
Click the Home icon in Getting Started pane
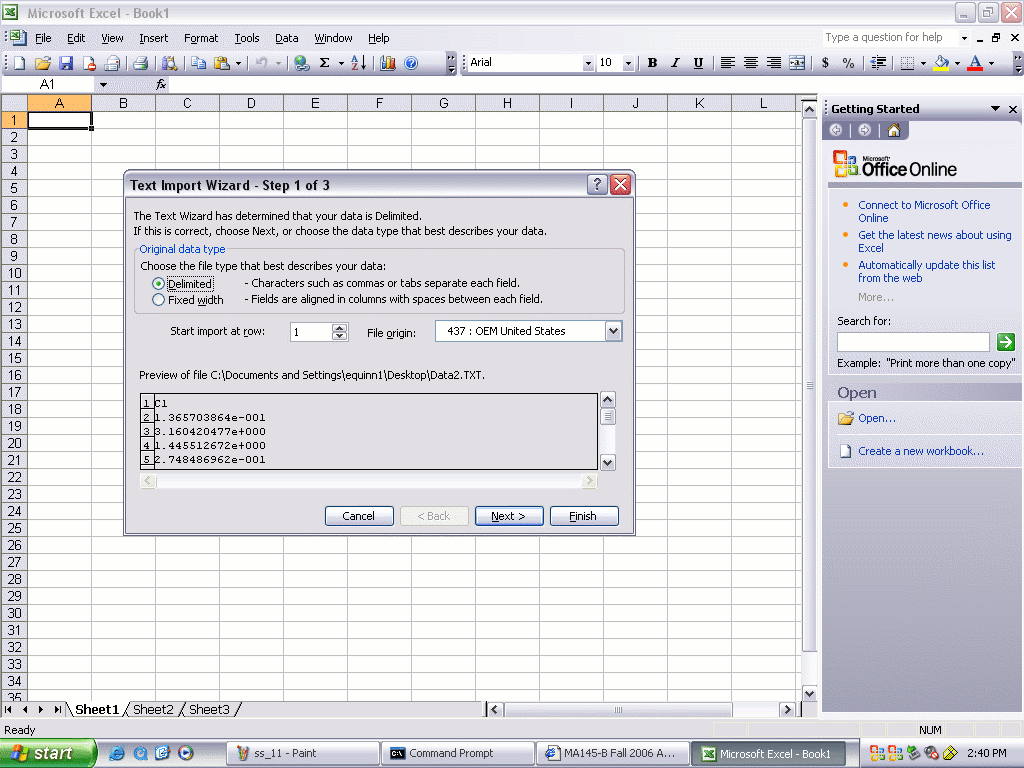click(893, 130)
